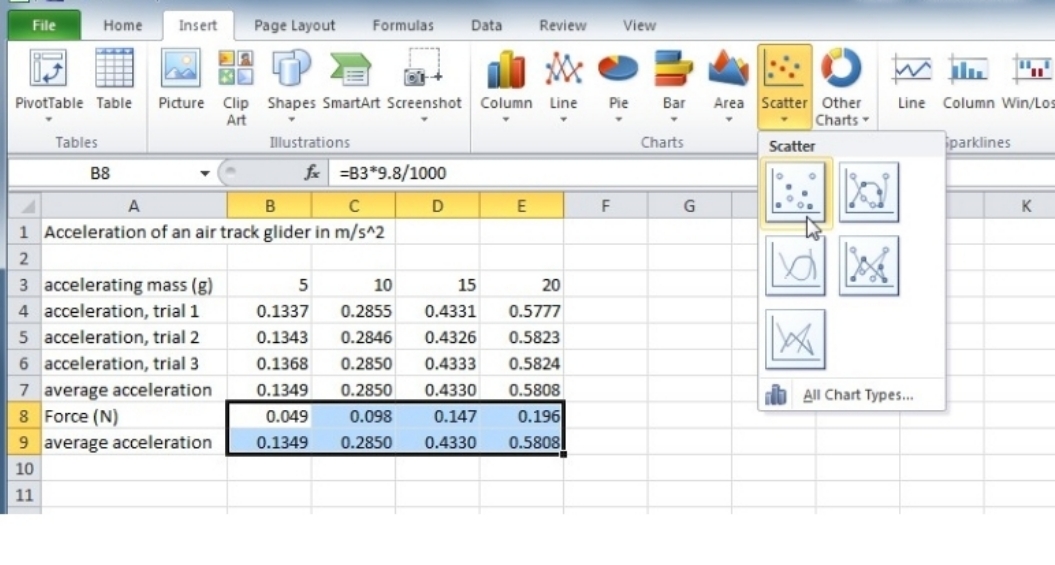The height and width of the screenshot is (565, 1055).
Task: Select row 1 header
Action: click(x=24, y=232)
